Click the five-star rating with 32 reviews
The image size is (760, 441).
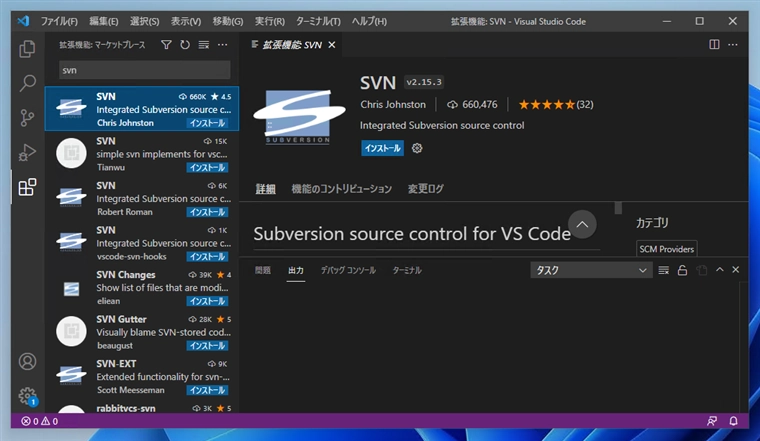point(556,105)
